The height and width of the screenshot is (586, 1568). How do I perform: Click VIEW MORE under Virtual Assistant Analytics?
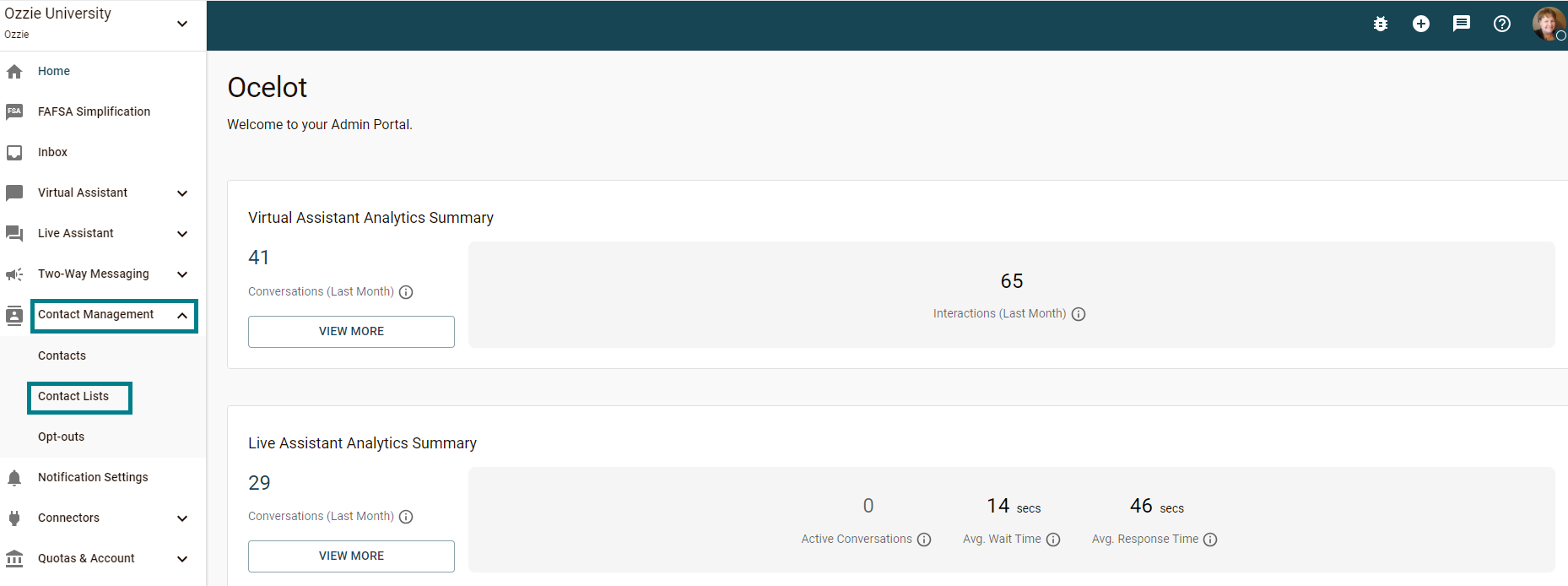pyautogui.click(x=351, y=332)
